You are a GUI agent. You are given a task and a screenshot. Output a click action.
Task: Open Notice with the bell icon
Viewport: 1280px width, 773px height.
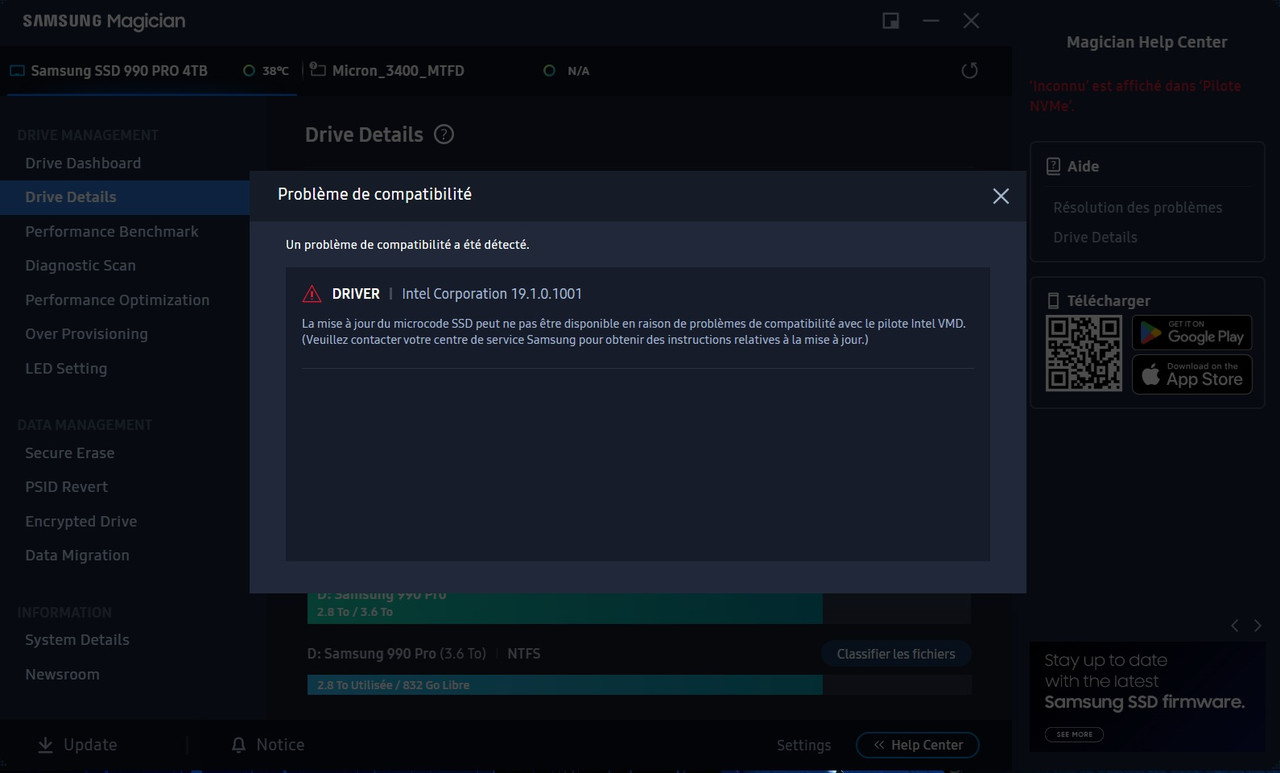(267, 745)
